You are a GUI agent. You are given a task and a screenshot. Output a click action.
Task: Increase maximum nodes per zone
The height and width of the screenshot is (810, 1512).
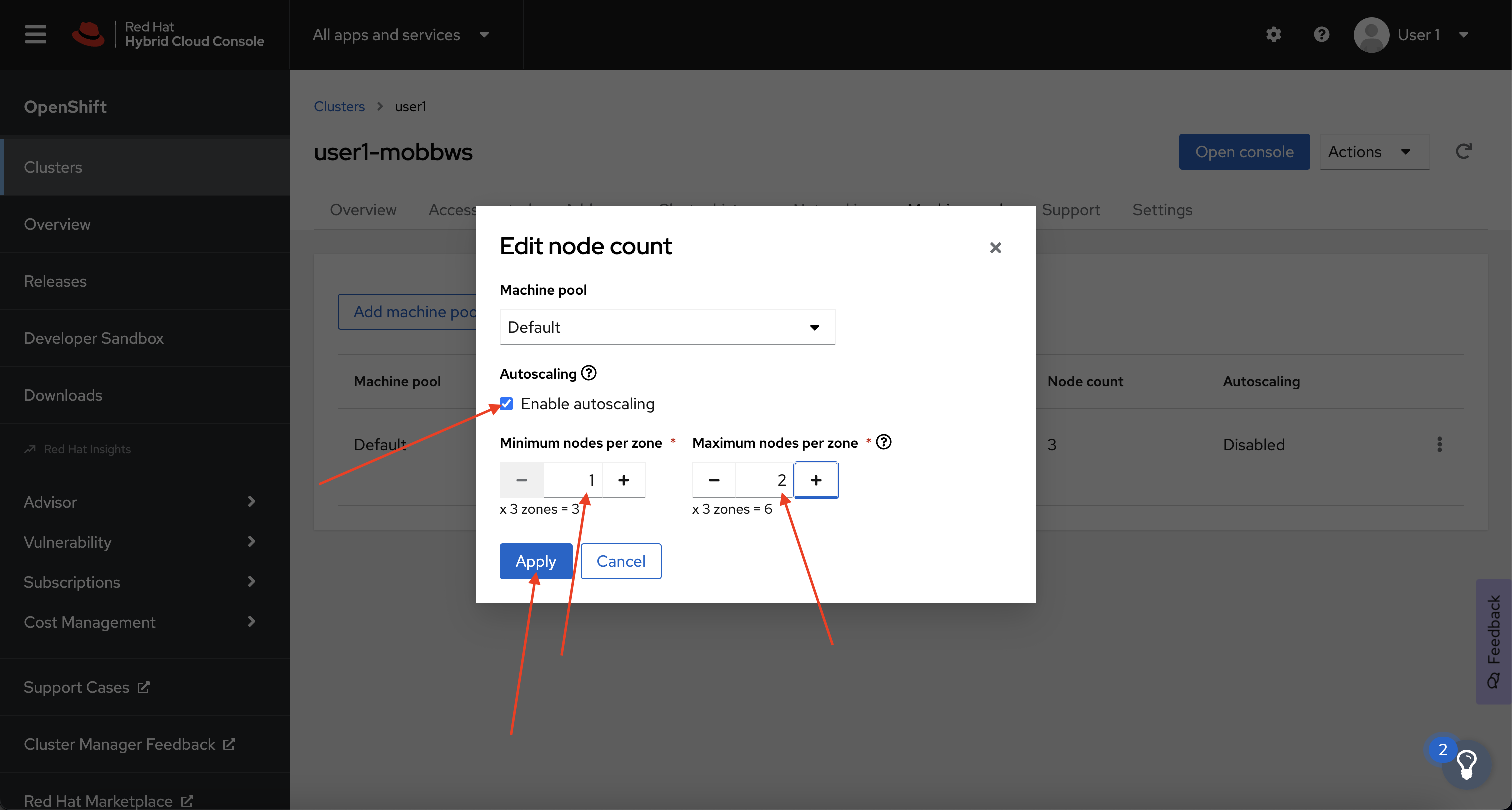pos(816,480)
